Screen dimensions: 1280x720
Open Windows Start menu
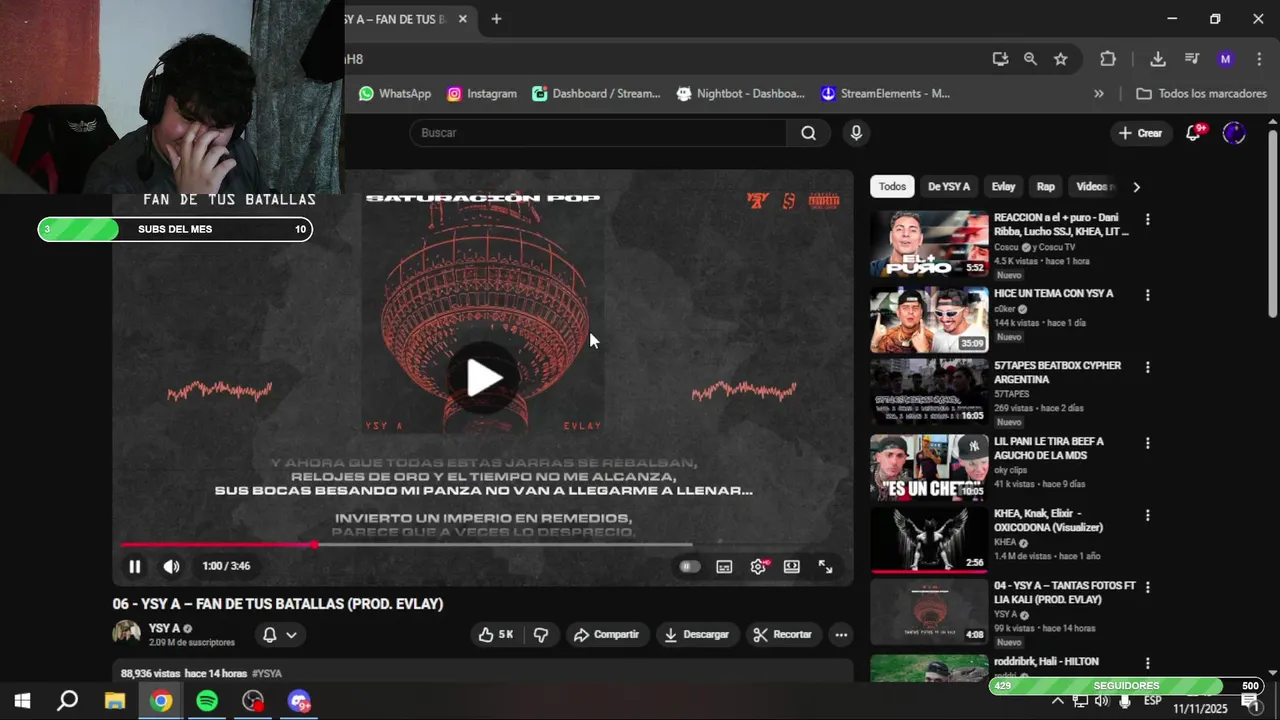tap(22, 701)
